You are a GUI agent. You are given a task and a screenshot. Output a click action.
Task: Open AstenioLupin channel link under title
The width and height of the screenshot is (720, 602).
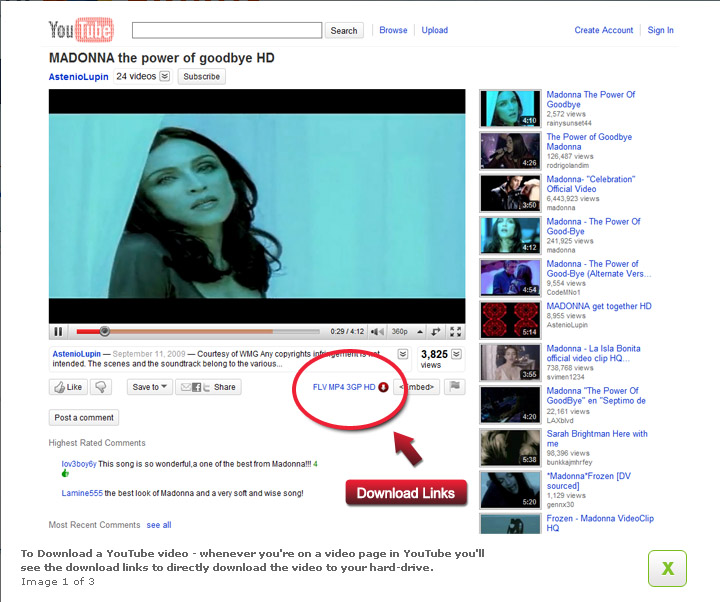[79, 77]
